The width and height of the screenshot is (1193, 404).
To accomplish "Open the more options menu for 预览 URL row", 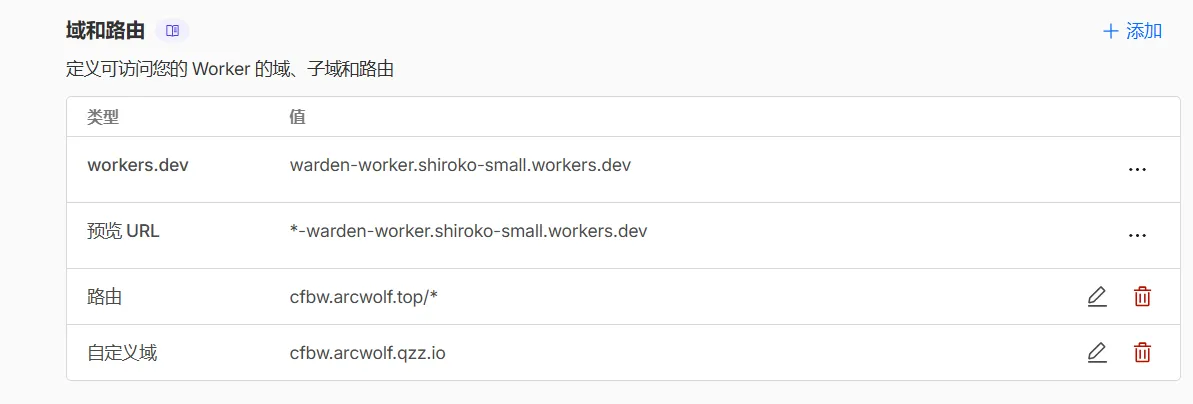I will tap(1137, 236).
